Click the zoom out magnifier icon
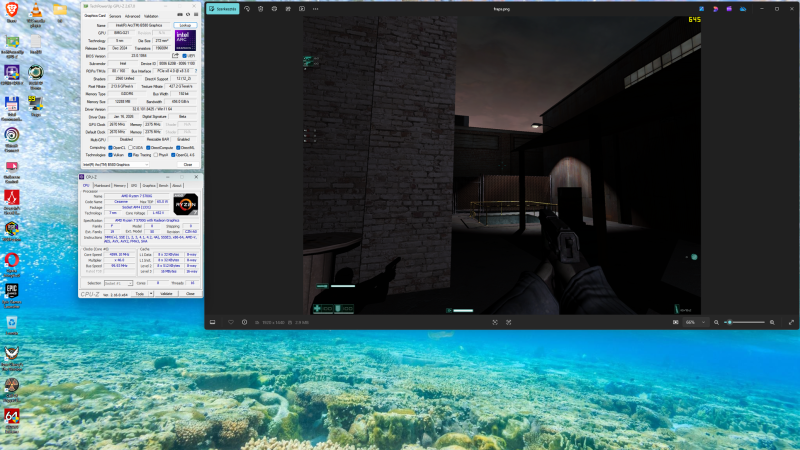 [716, 322]
